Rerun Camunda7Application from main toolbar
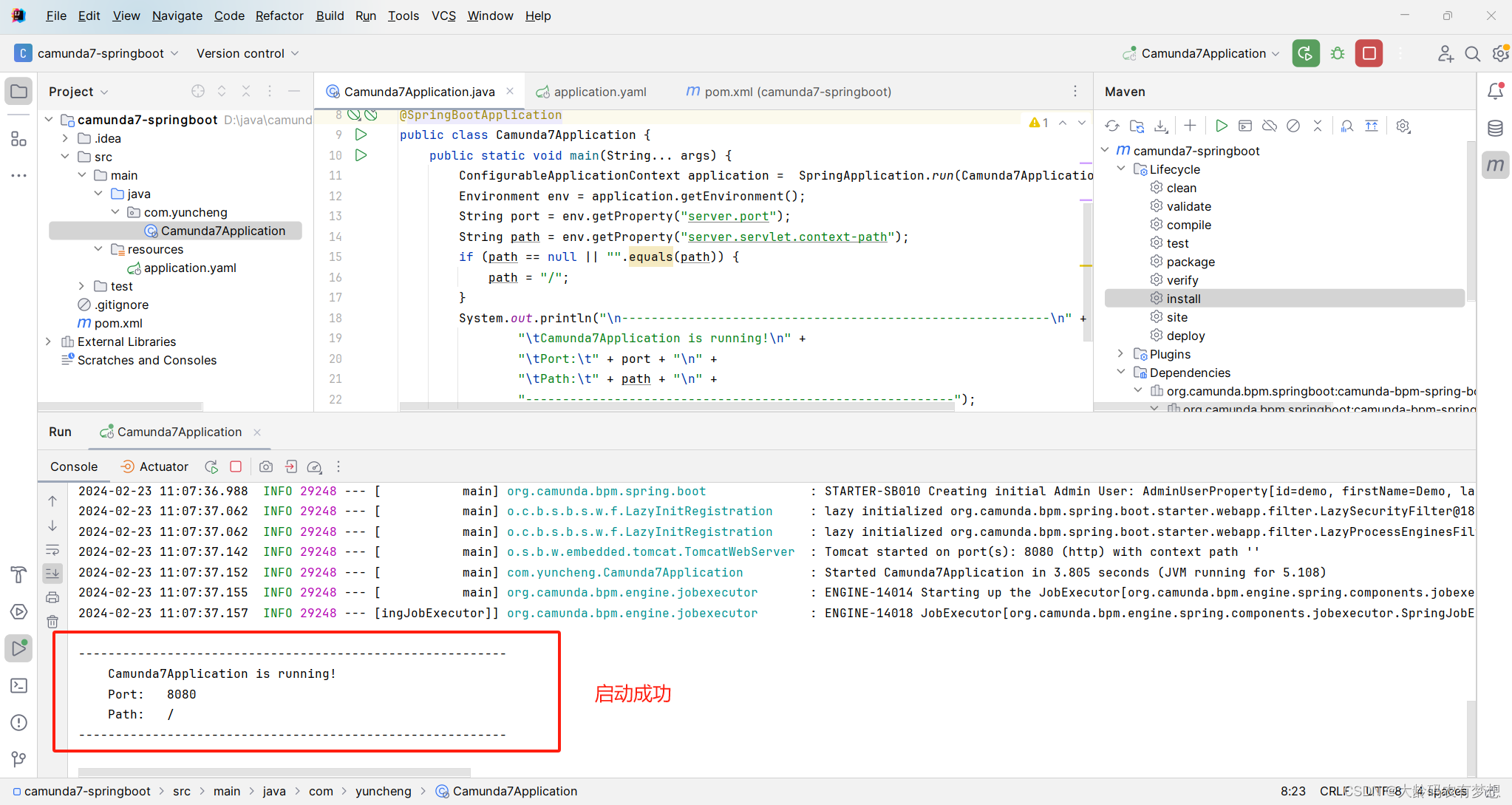1512x805 pixels. (x=1306, y=53)
